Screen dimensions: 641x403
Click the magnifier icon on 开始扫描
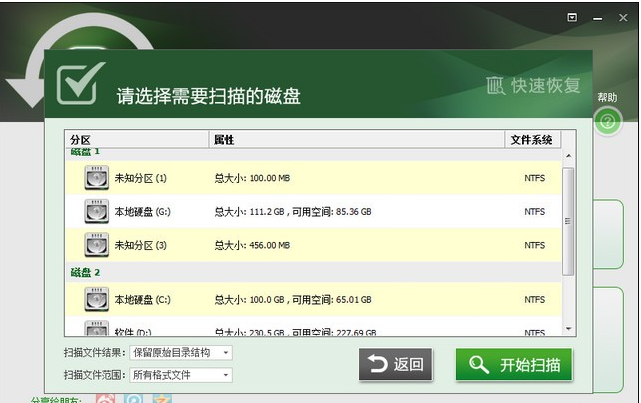[x=478, y=364]
